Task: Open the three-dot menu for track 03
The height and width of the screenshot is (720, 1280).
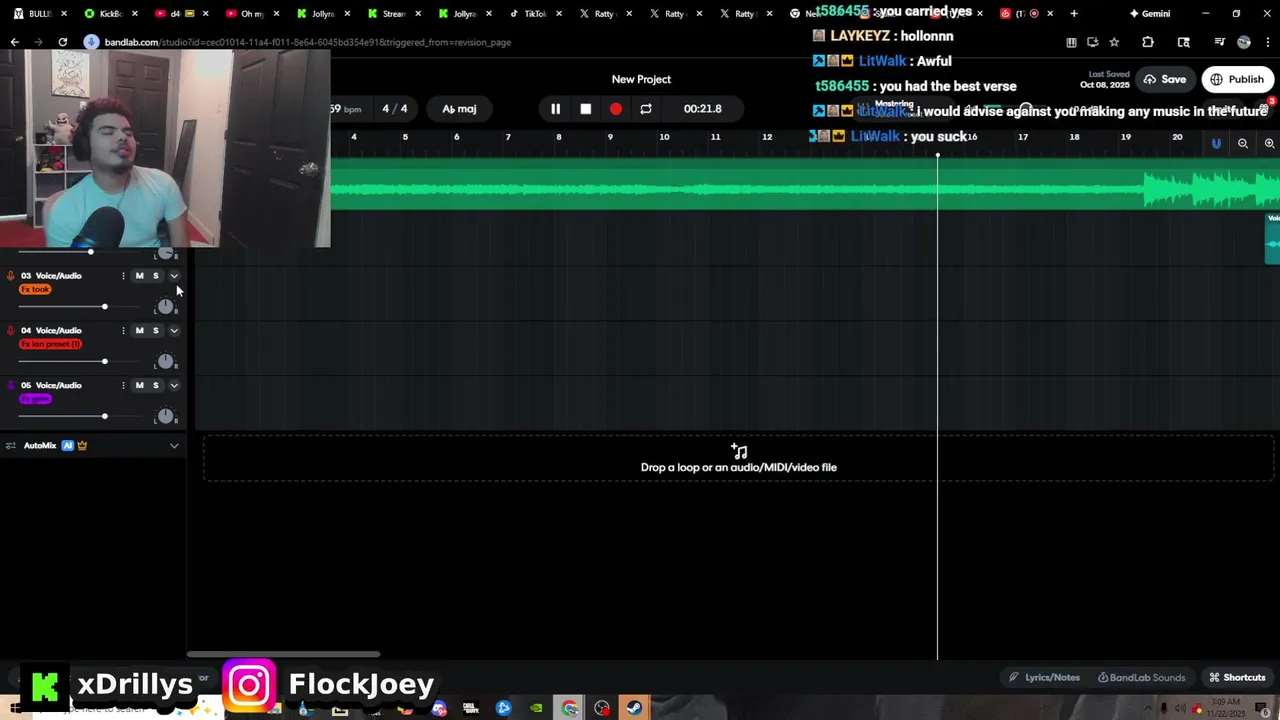Action: pyautogui.click(x=123, y=276)
